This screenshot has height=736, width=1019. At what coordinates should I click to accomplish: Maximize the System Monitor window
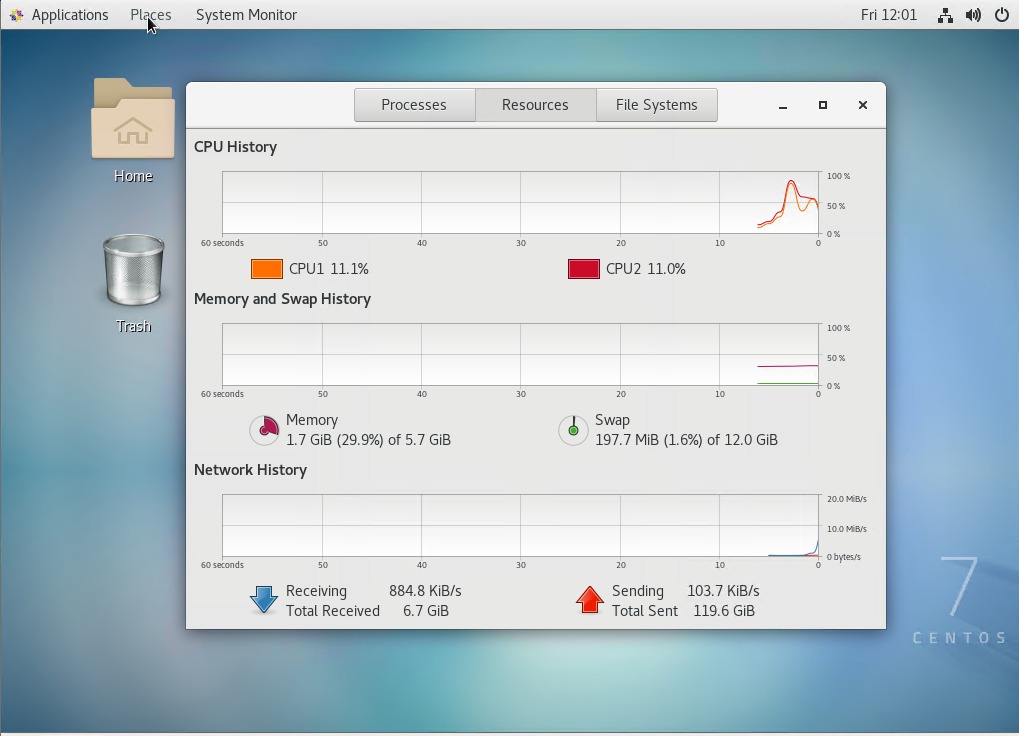(x=823, y=105)
